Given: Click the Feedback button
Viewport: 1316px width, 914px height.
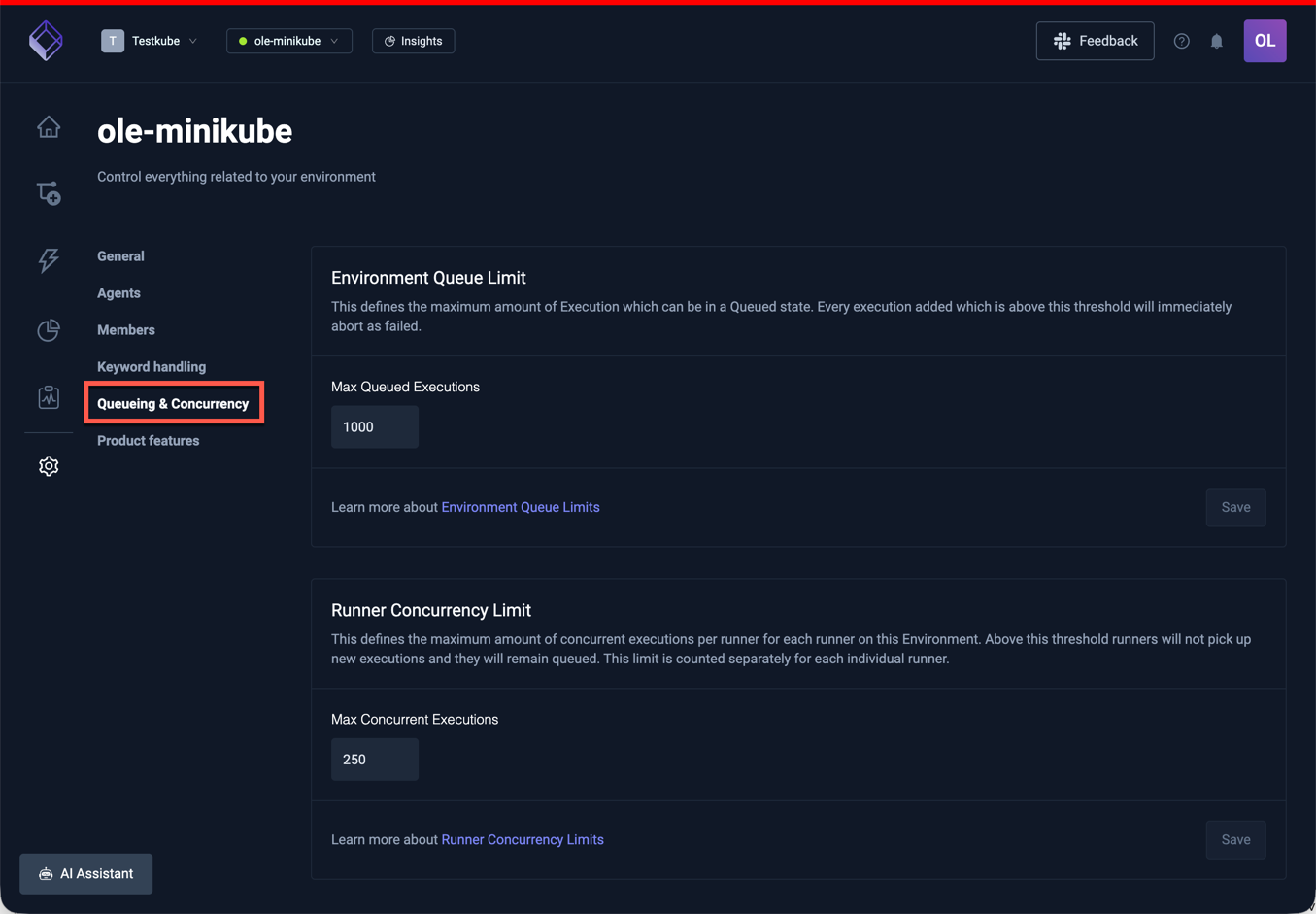Looking at the screenshot, I should 1095,41.
